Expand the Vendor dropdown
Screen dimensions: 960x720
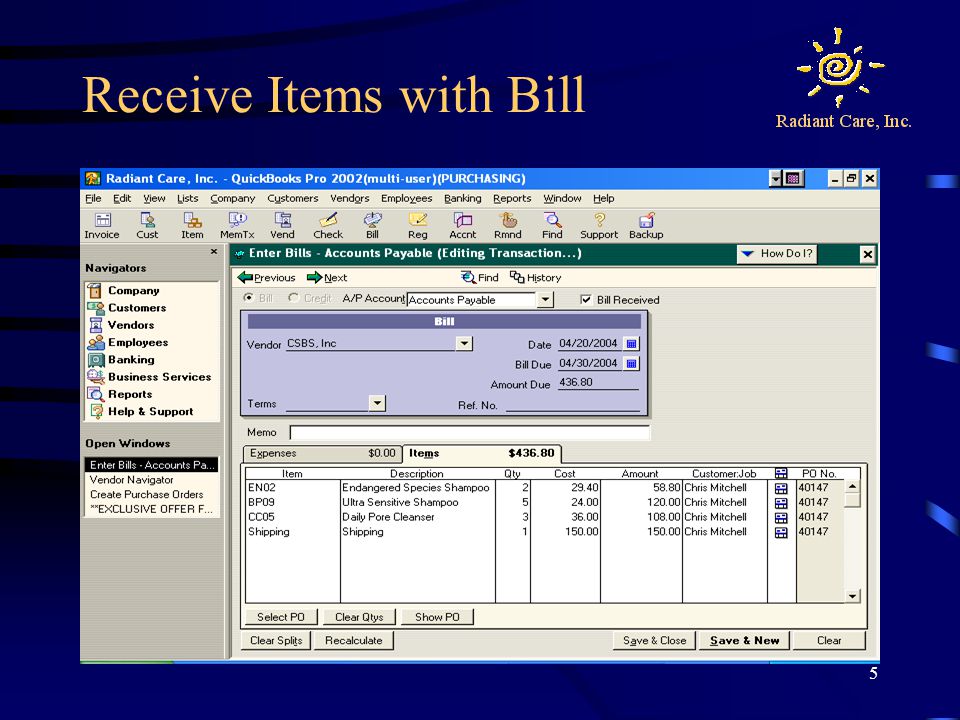point(464,343)
